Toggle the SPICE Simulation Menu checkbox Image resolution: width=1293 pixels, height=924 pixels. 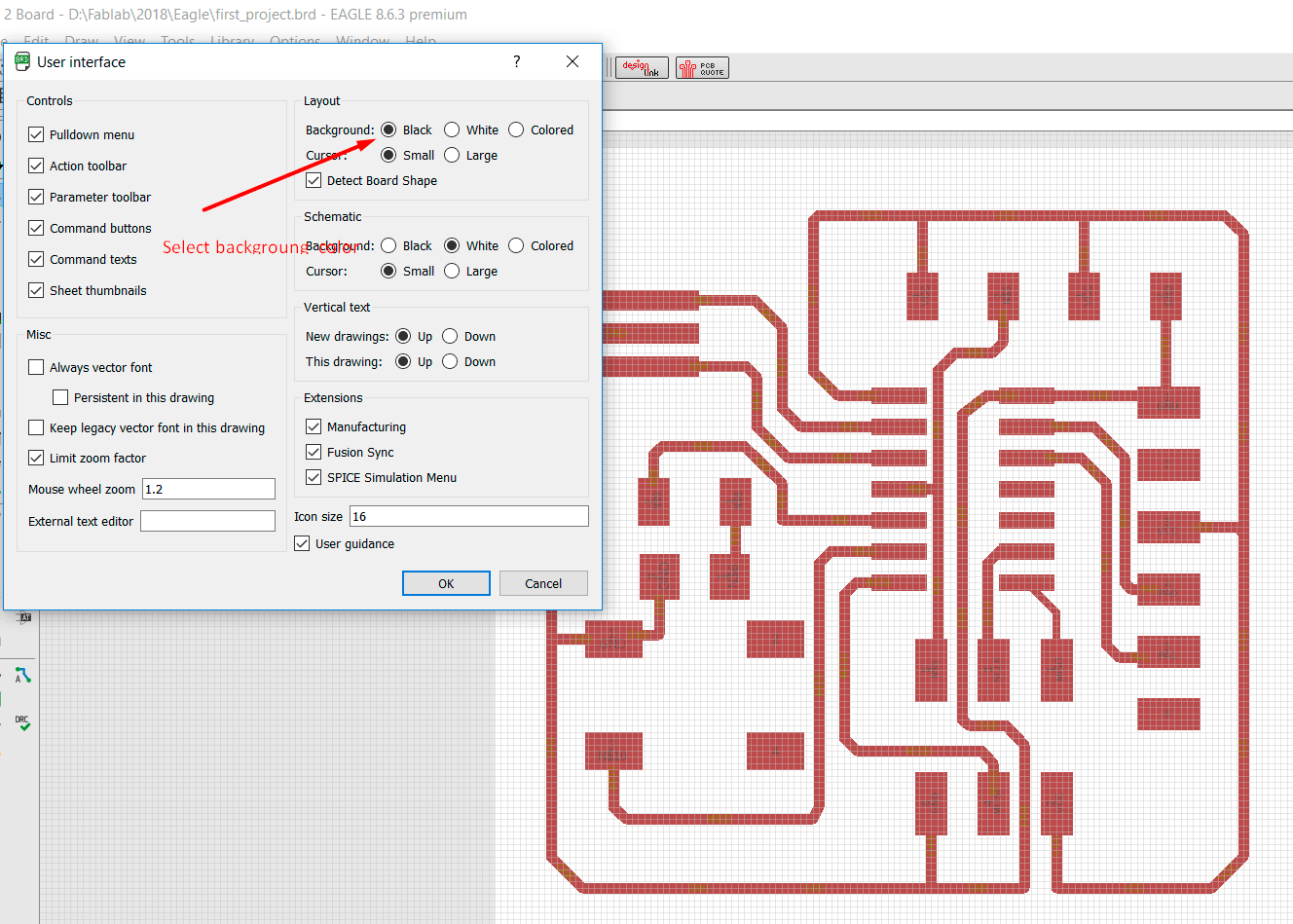point(314,477)
